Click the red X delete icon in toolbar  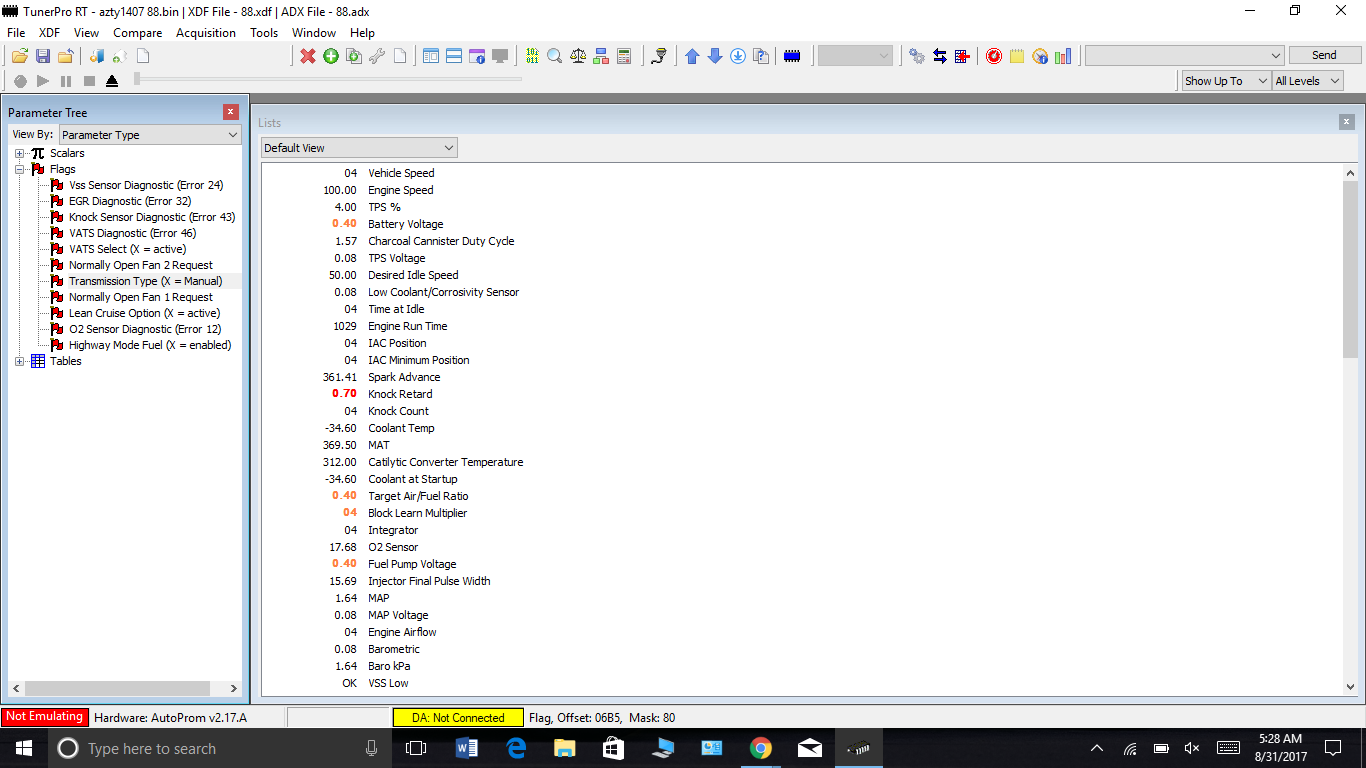(x=308, y=56)
